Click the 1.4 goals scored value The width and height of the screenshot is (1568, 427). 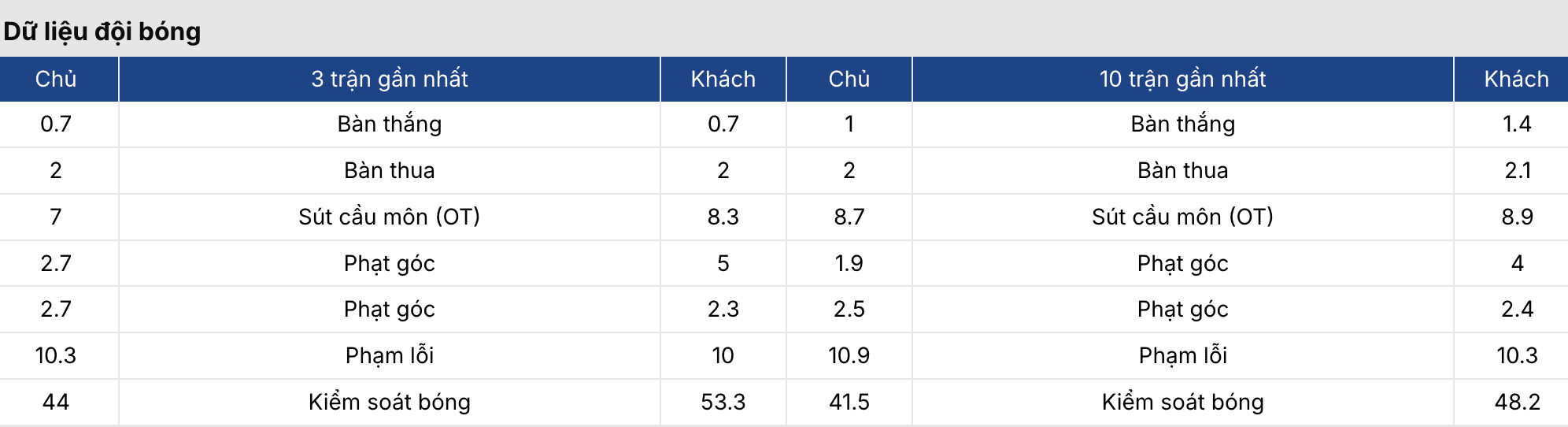pyautogui.click(x=1517, y=124)
